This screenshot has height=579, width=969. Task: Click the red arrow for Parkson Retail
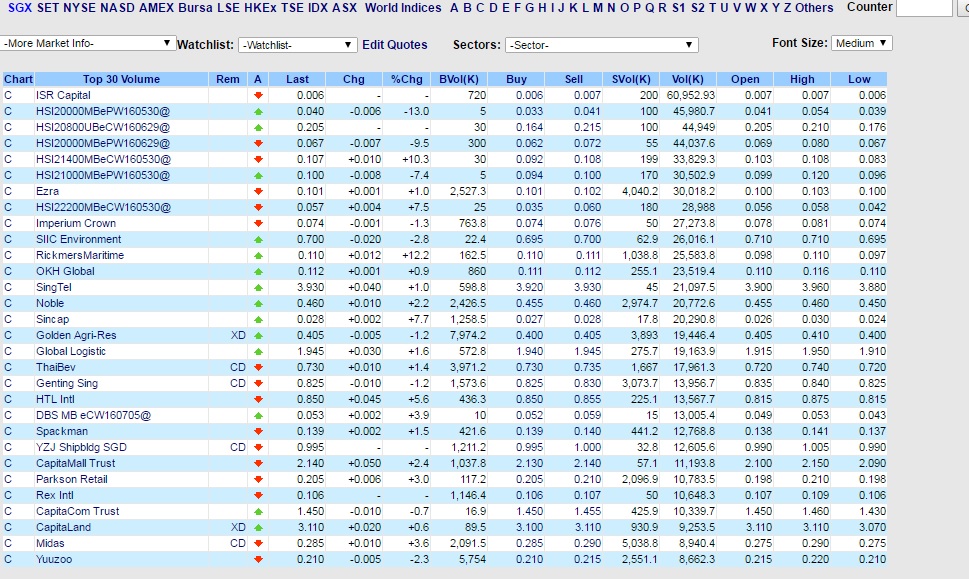pos(258,480)
